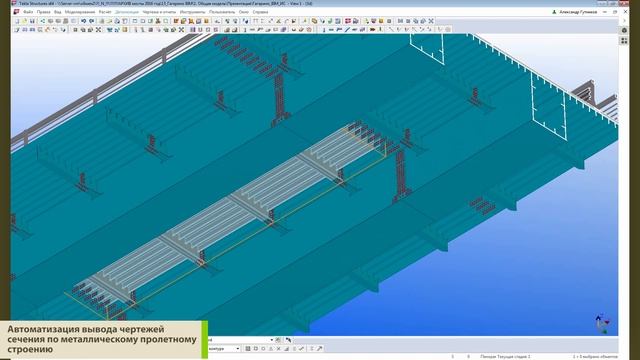Open the Расчет menu
Viewport: 640px width, 360px height.
point(105,12)
